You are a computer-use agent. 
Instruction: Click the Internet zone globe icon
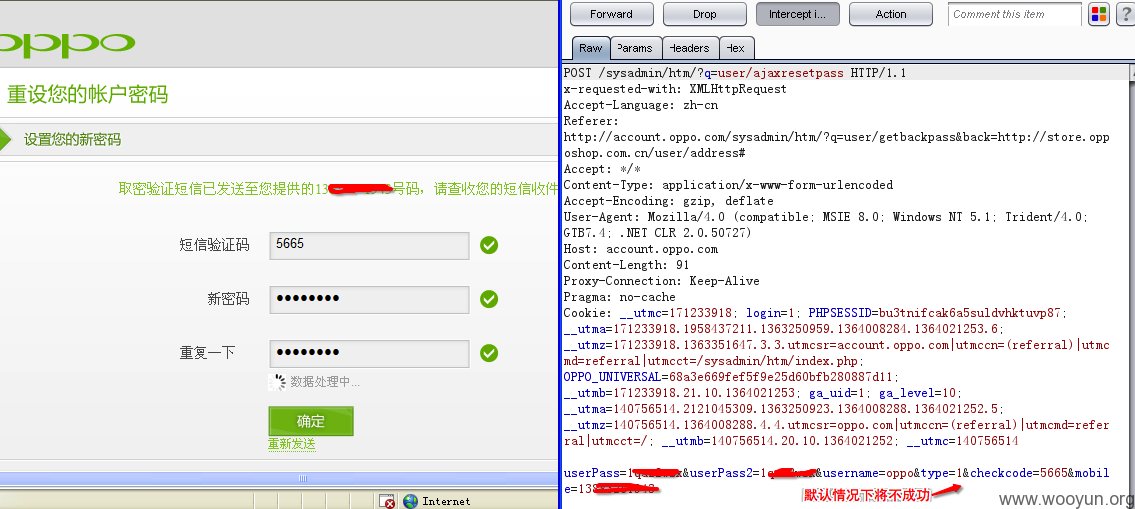click(410, 501)
